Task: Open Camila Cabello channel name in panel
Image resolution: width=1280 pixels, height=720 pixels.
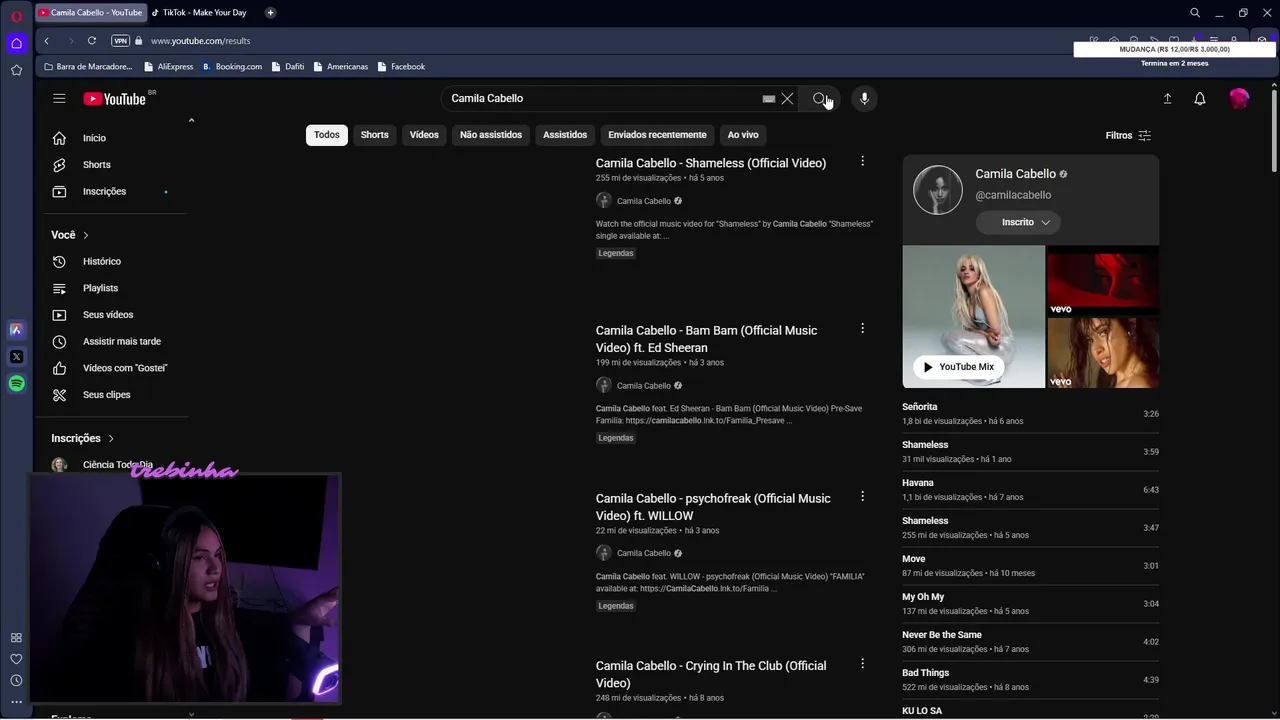Action: 1015,174
